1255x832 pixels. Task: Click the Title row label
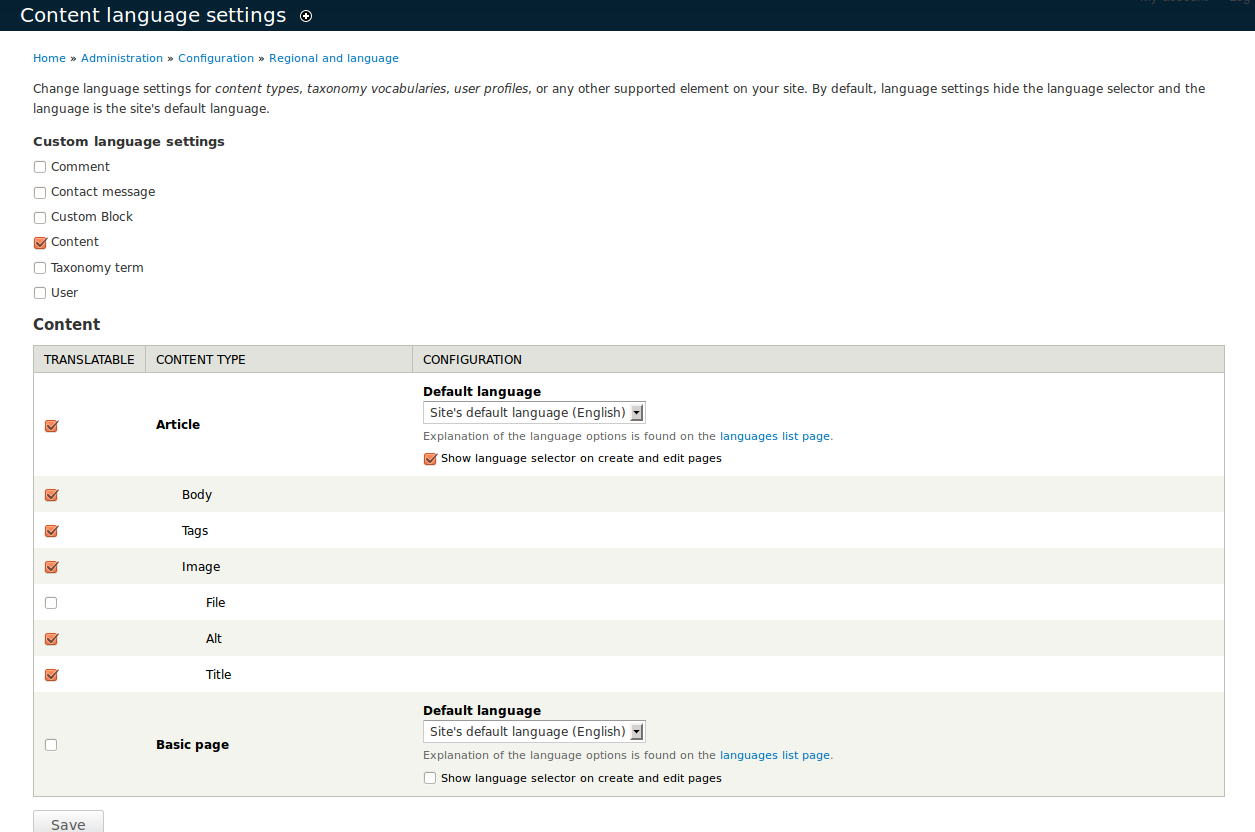(218, 675)
